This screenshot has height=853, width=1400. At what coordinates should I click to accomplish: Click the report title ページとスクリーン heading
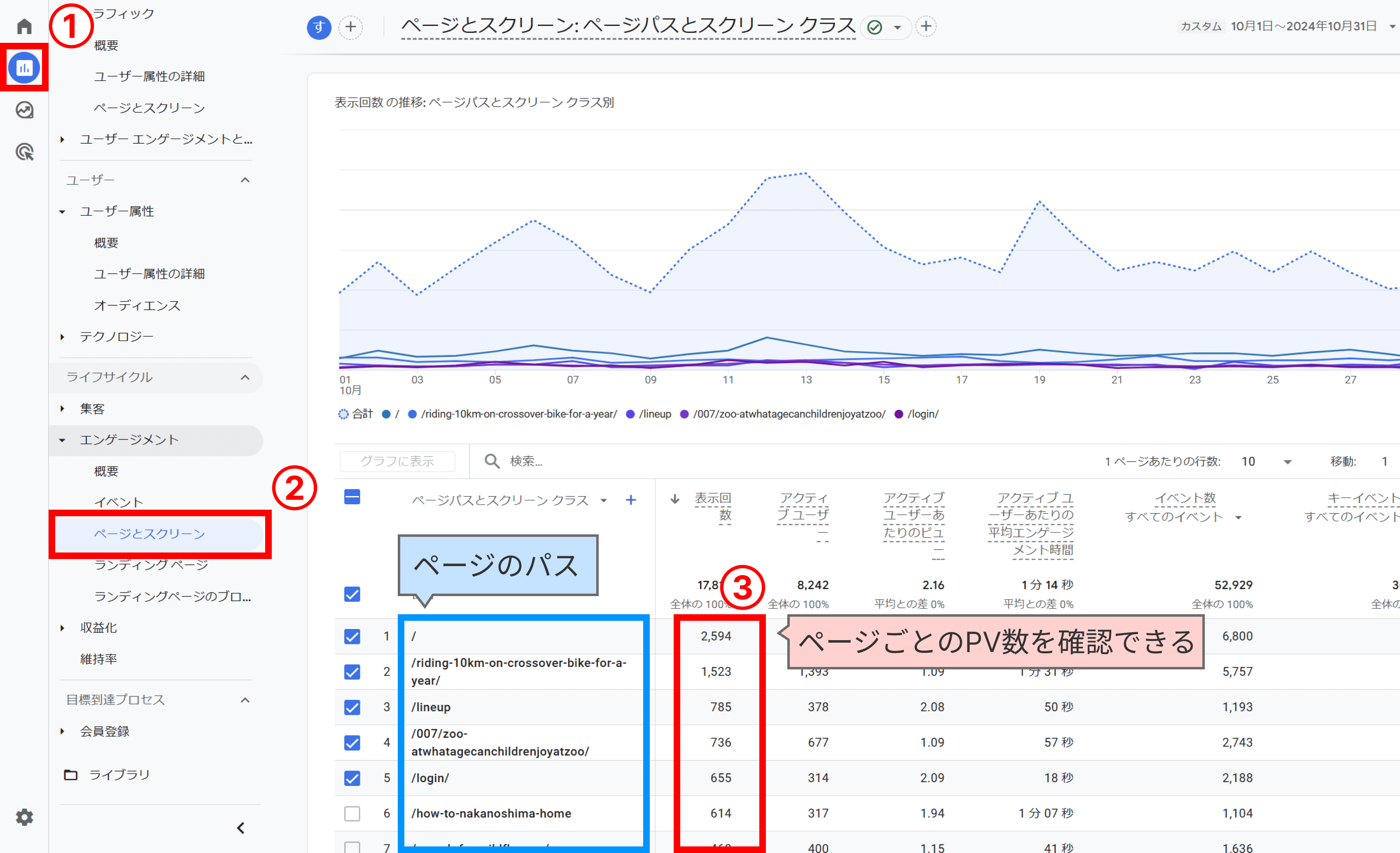(x=628, y=26)
